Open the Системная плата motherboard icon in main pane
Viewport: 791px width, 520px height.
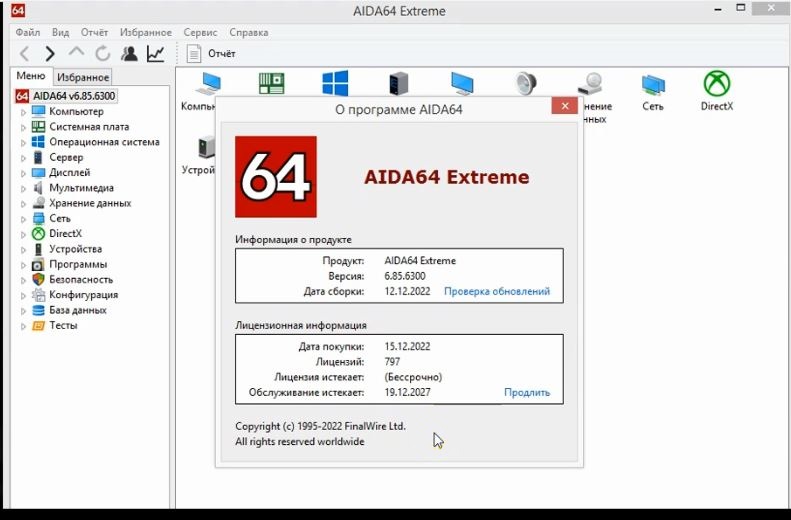271,84
